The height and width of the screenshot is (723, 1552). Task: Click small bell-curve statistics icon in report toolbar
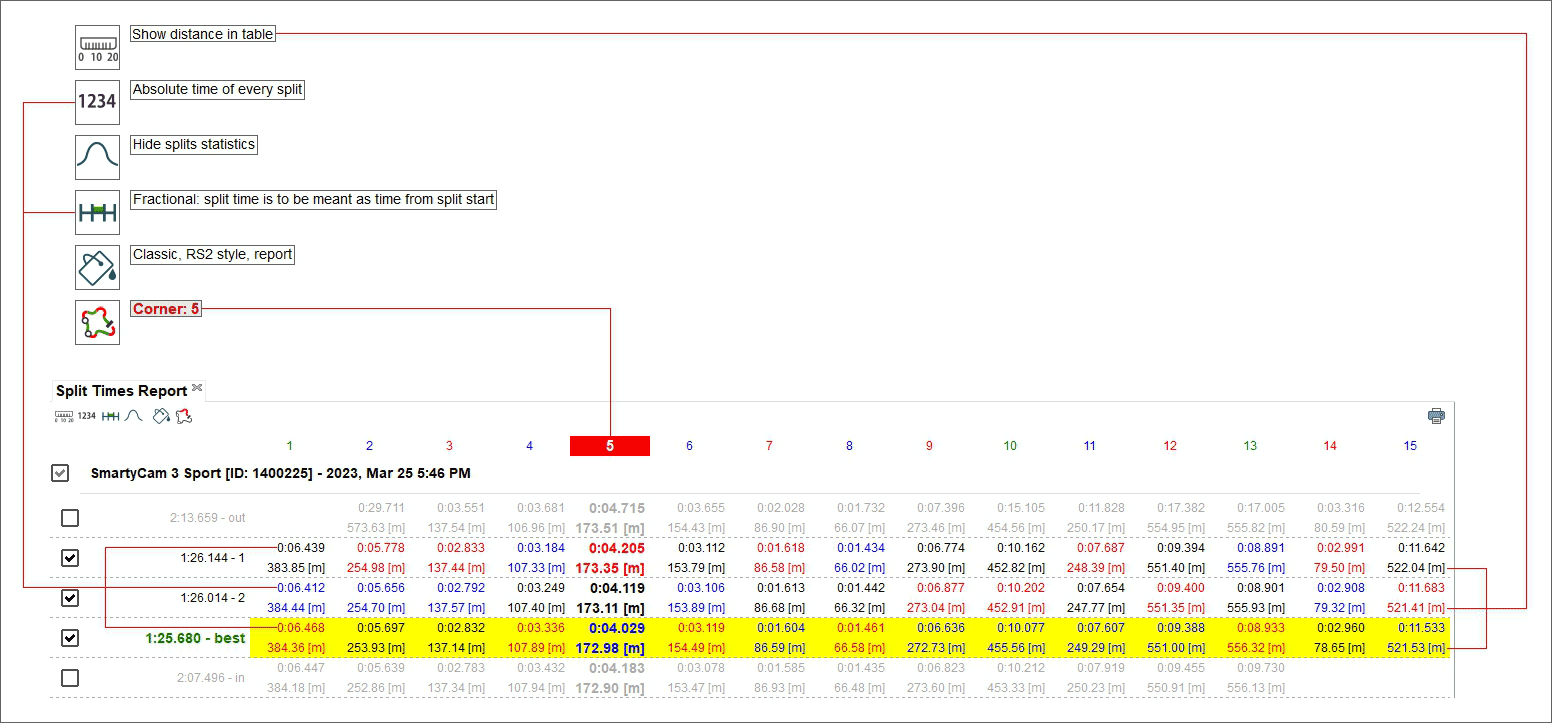(x=133, y=416)
